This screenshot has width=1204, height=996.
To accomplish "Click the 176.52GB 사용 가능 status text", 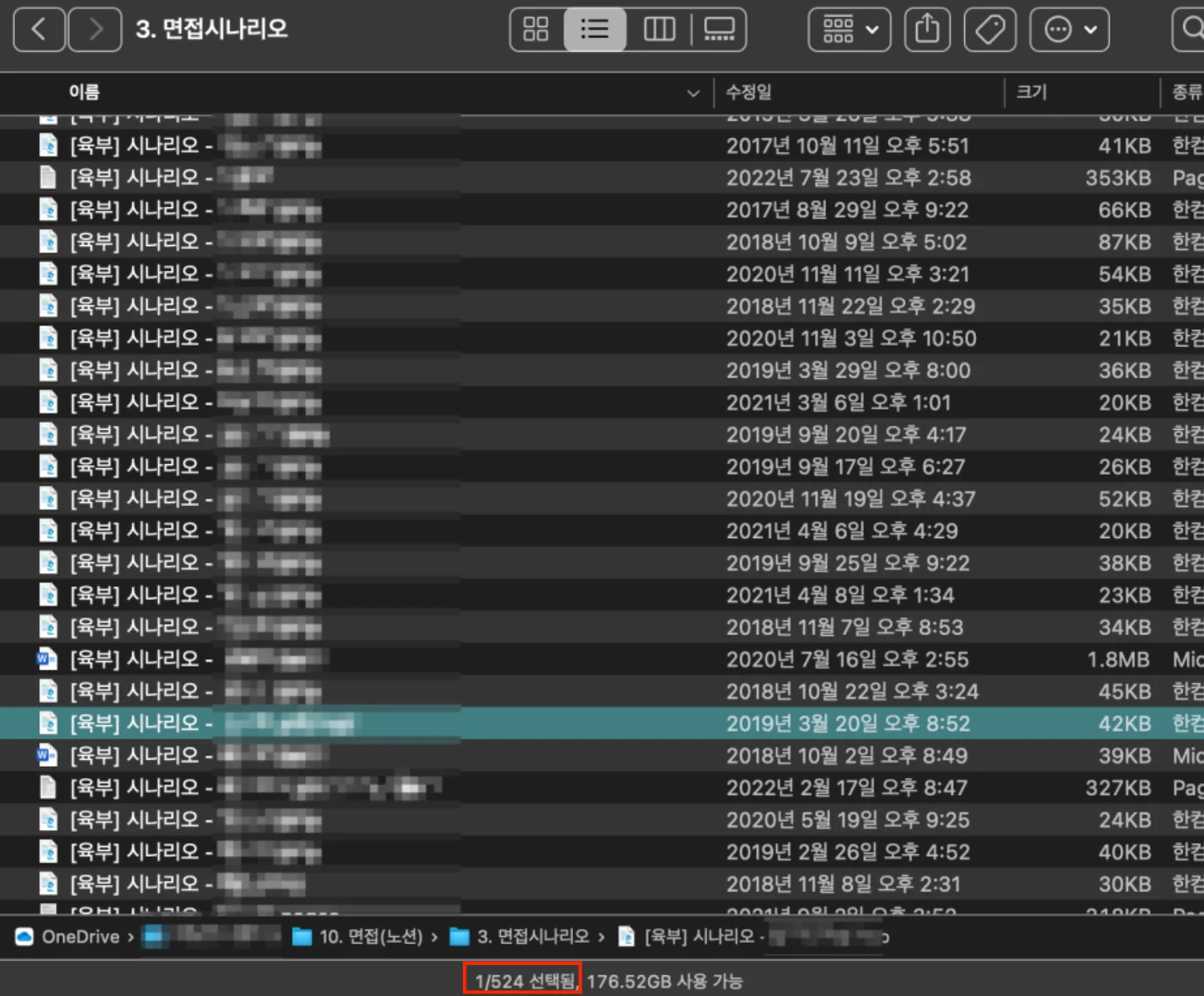I will coord(664,981).
